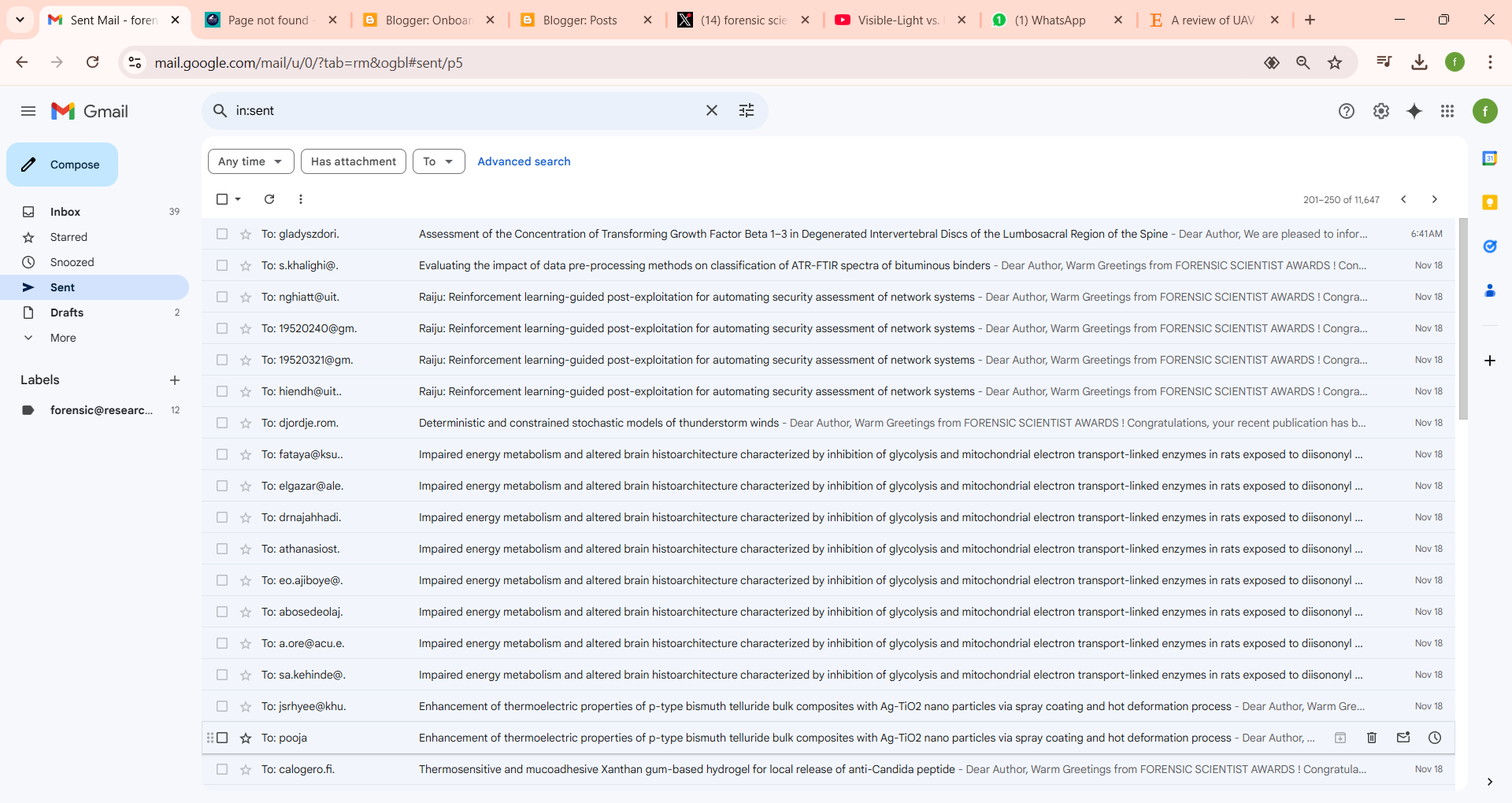Select checkbox for email to djordje.rom
The image size is (1512, 803).
(222, 423)
